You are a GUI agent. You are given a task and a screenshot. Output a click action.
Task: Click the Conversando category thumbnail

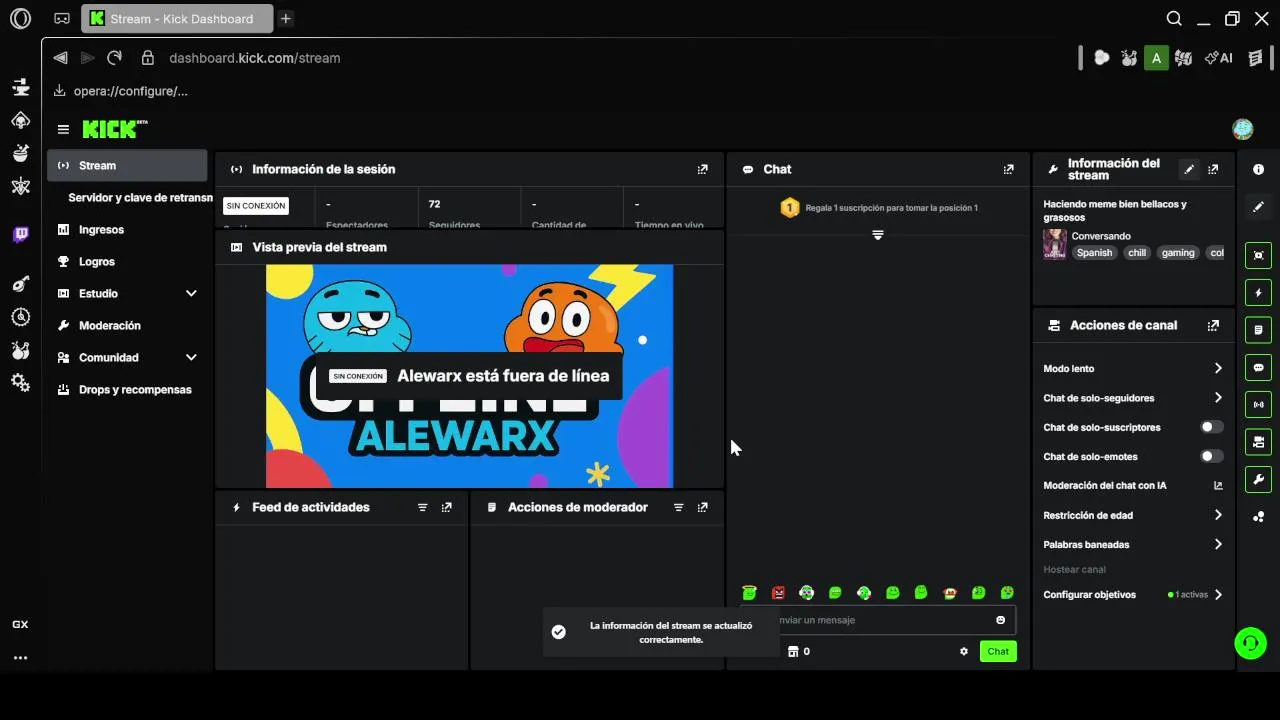click(1054, 244)
